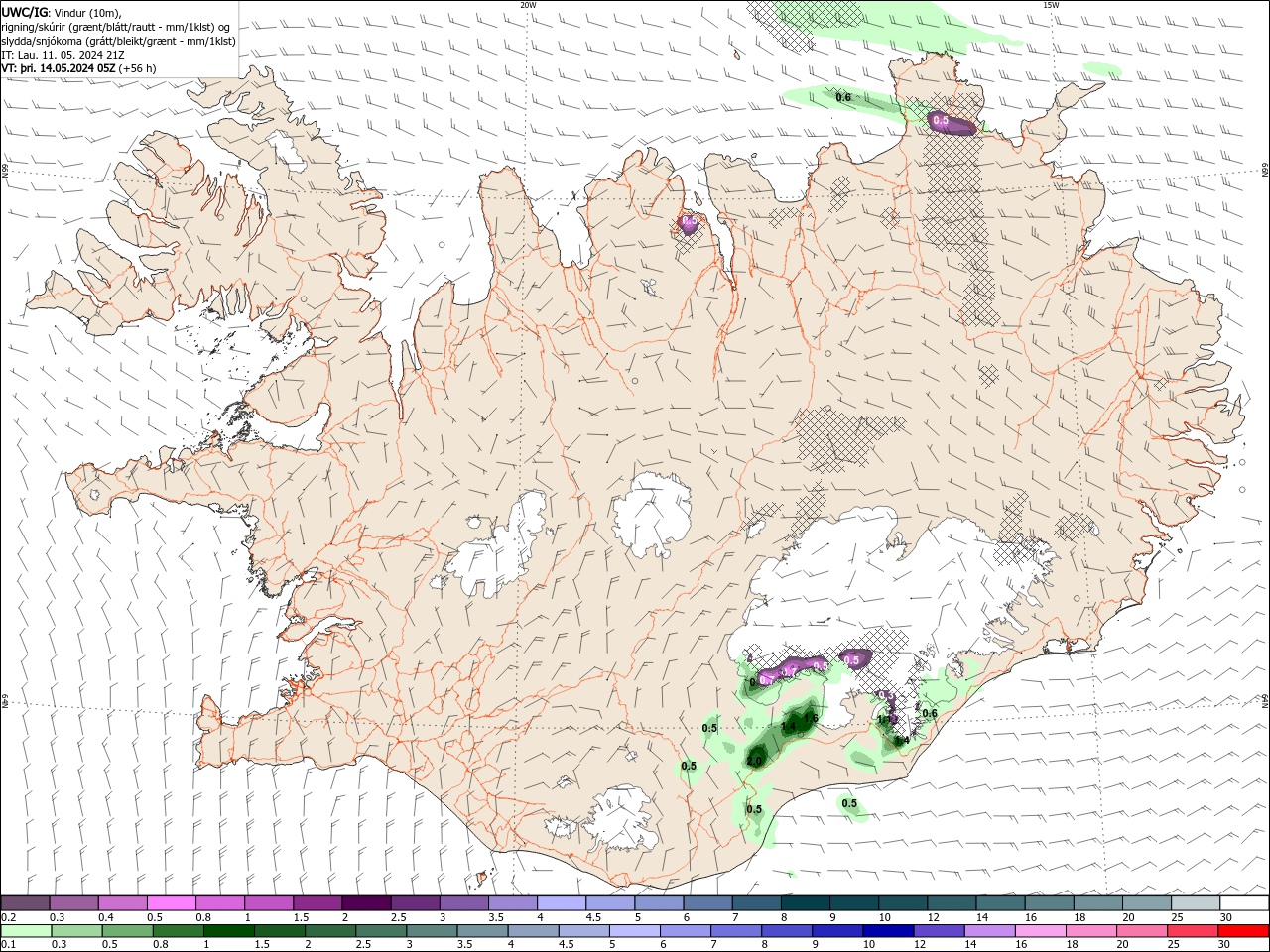The width and height of the screenshot is (1270, 952).
Task: Click the '0.2' label in the snow legend
Action: point(8,917)
